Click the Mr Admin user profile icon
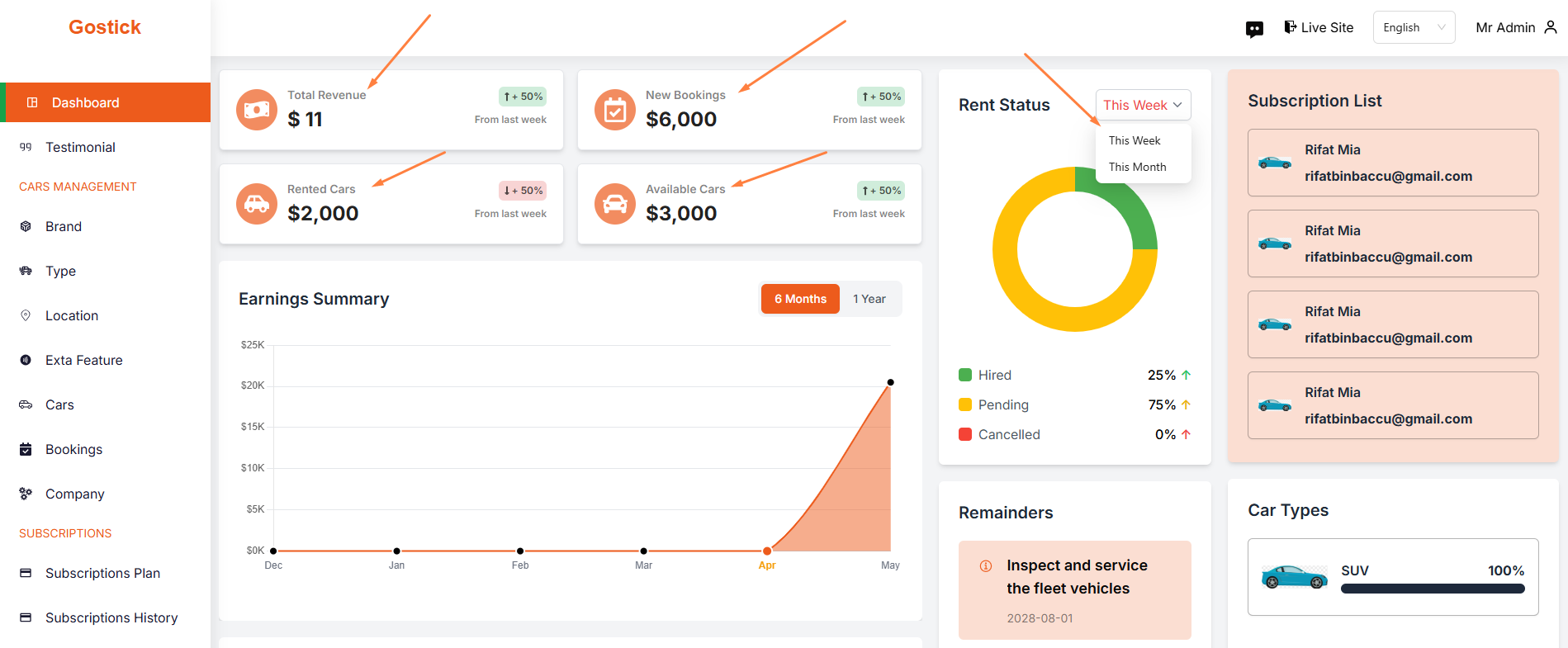The width and height of the screenshot is (1568, 648). 1550,27
